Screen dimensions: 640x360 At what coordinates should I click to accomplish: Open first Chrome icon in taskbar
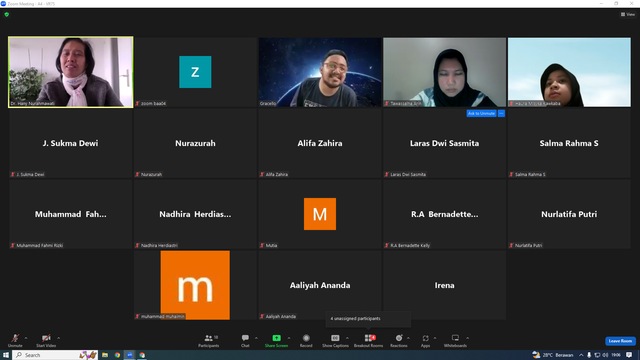(x=117, y=355)
